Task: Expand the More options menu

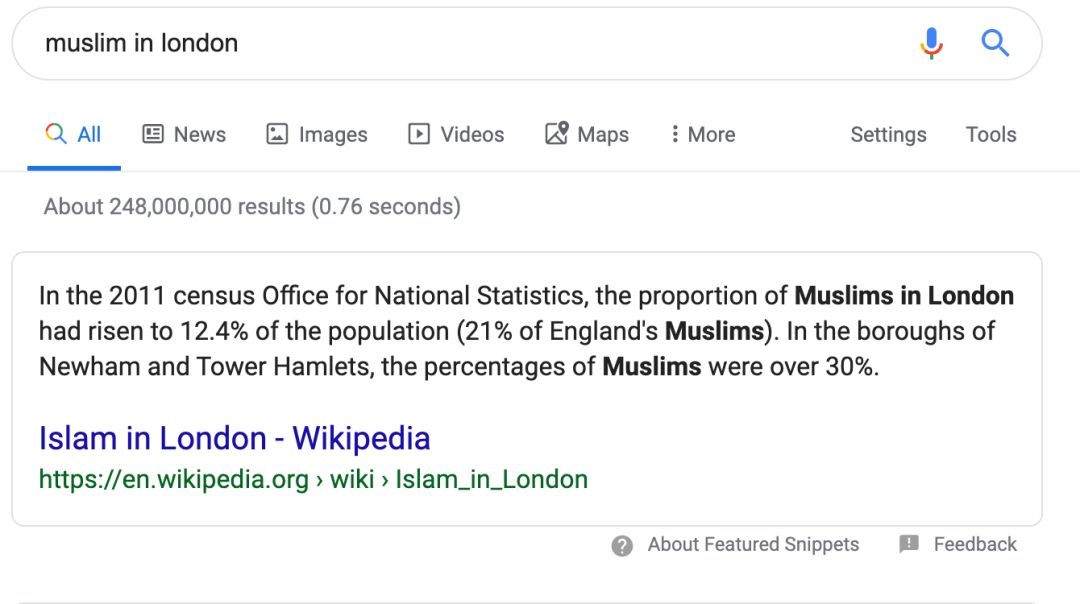Action: (x=703, y=134)
